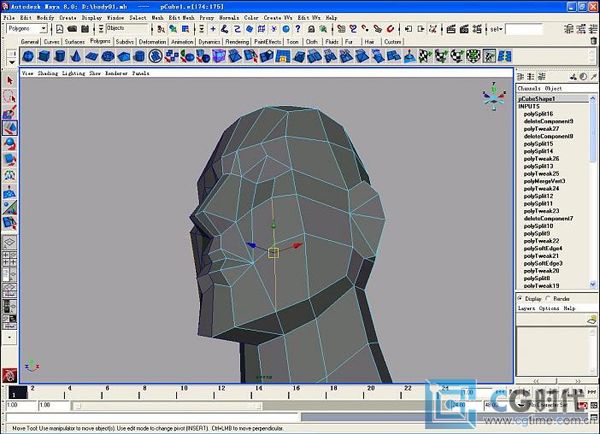The height and width of the screenshot is (434, 600).
Task: Open the shelf menu arrow button
Action: click(12, 62)
